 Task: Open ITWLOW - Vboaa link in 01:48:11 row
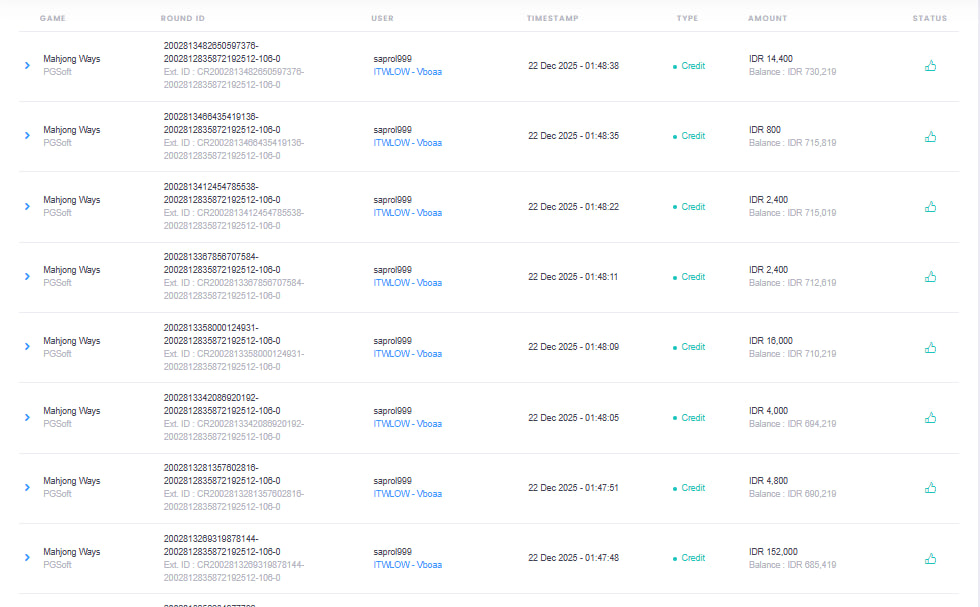tap(408, 283)
